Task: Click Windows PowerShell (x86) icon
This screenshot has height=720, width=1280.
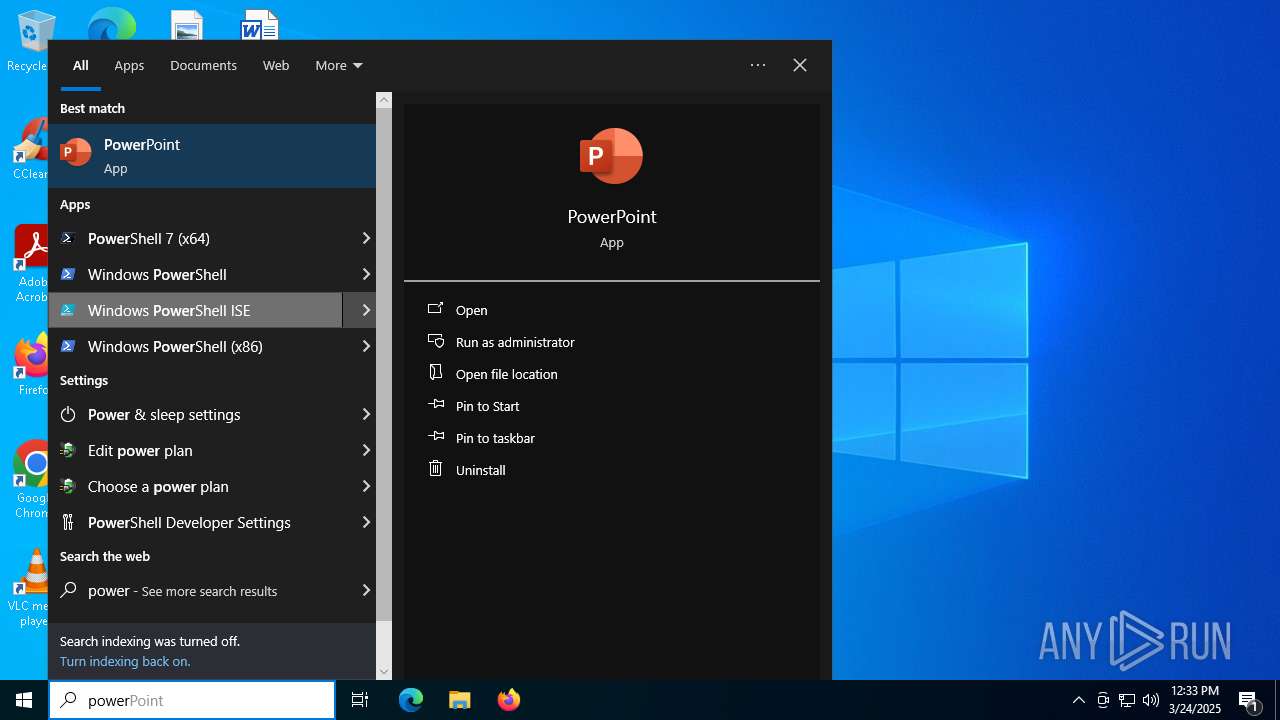Action: (x=68, y=346)
